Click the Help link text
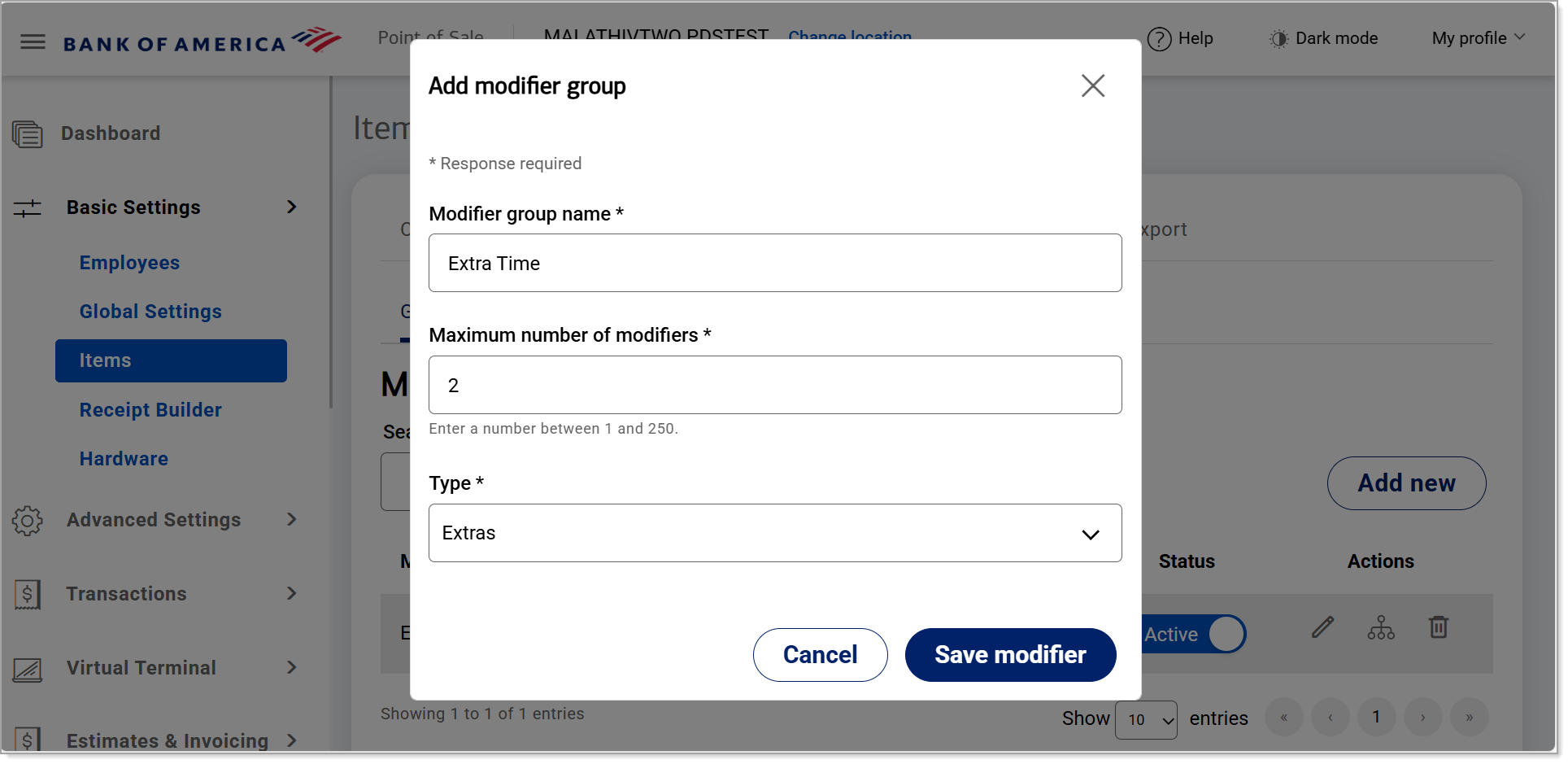This screenshot has height=764, width=1568. 1196,38
